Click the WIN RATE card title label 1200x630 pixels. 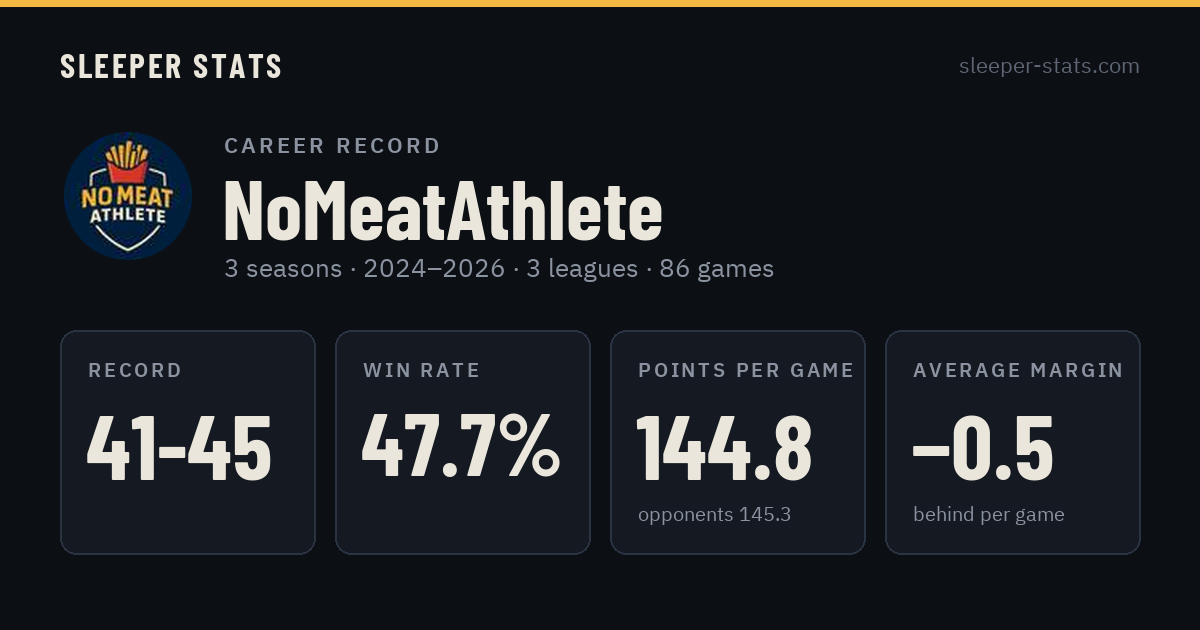422,370
